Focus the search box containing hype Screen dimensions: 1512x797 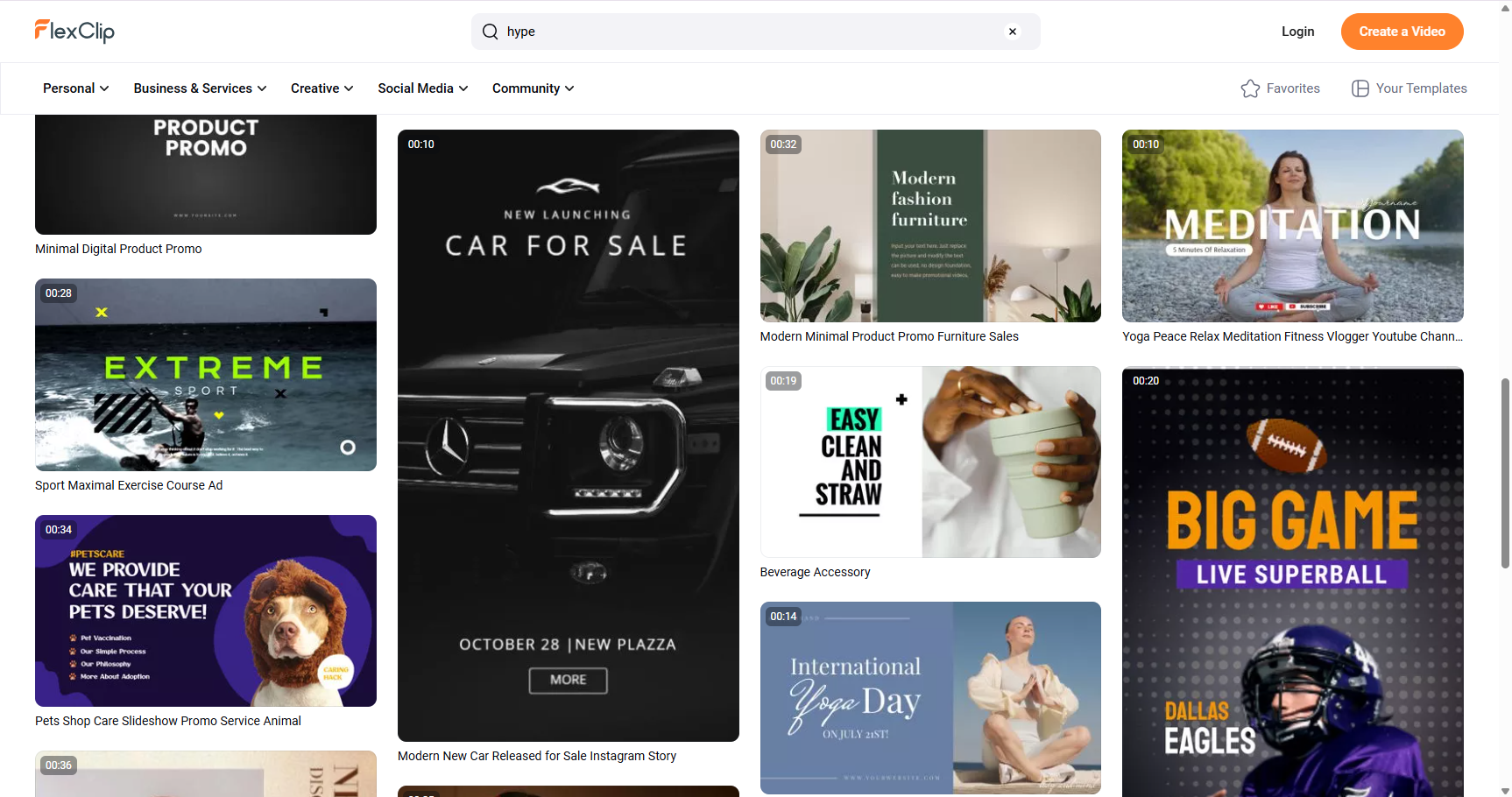point(755,32)
